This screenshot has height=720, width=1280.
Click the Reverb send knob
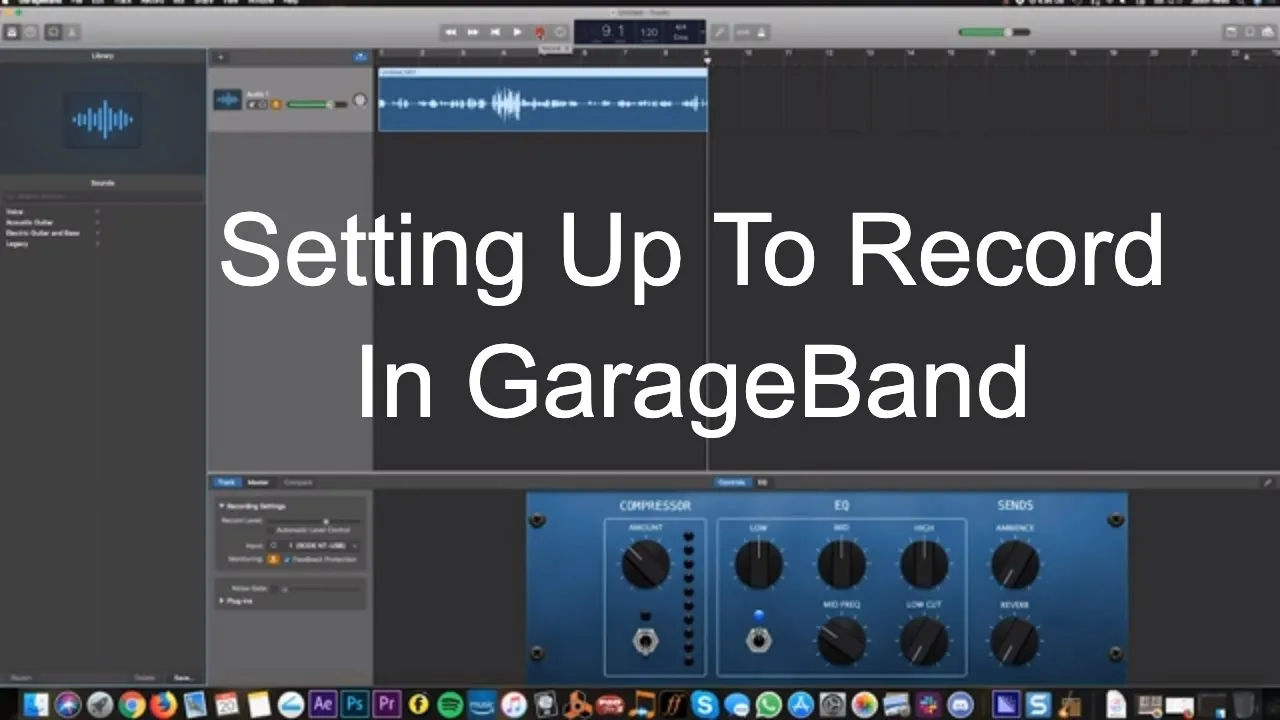point(1015,641)
